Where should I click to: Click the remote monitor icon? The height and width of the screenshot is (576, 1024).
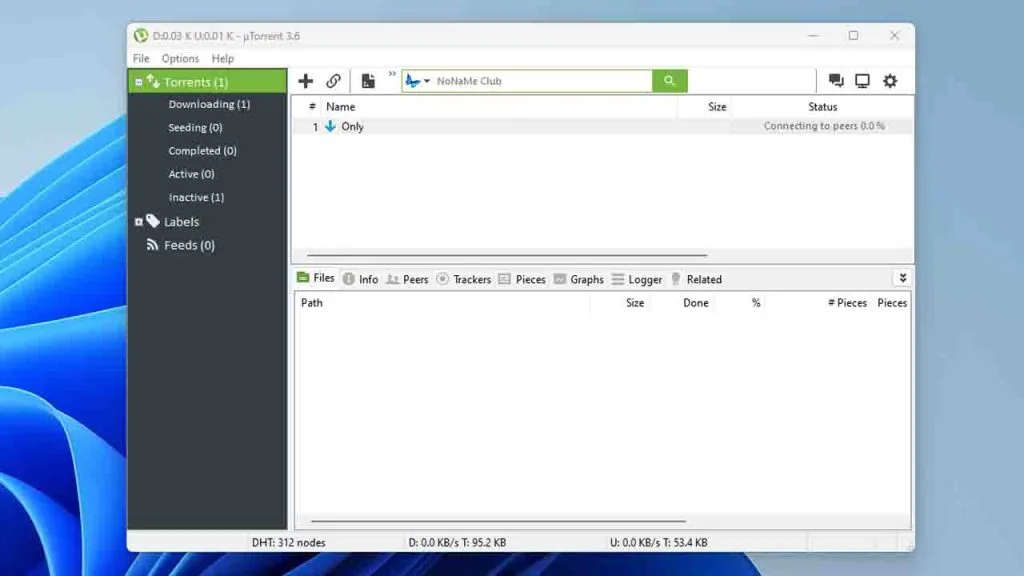(x=863, y=81)
